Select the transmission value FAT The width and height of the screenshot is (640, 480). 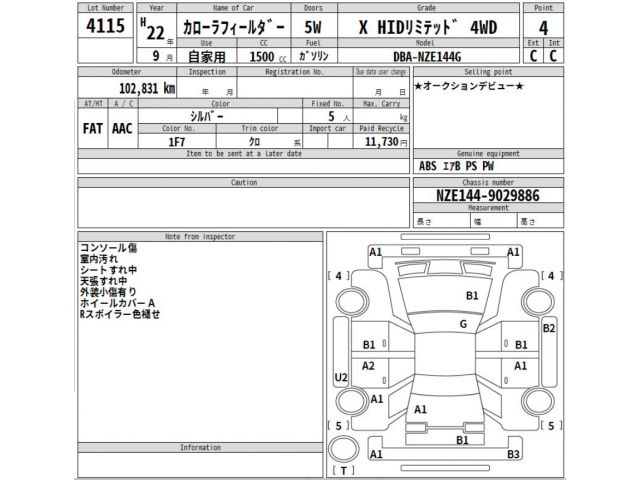click(x=93, y=129)
